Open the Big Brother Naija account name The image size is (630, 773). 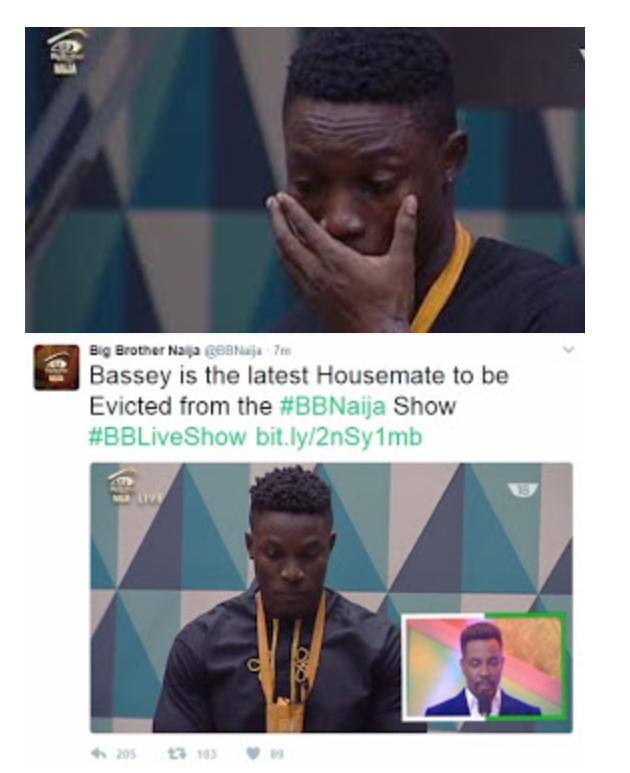pos(144,351)
